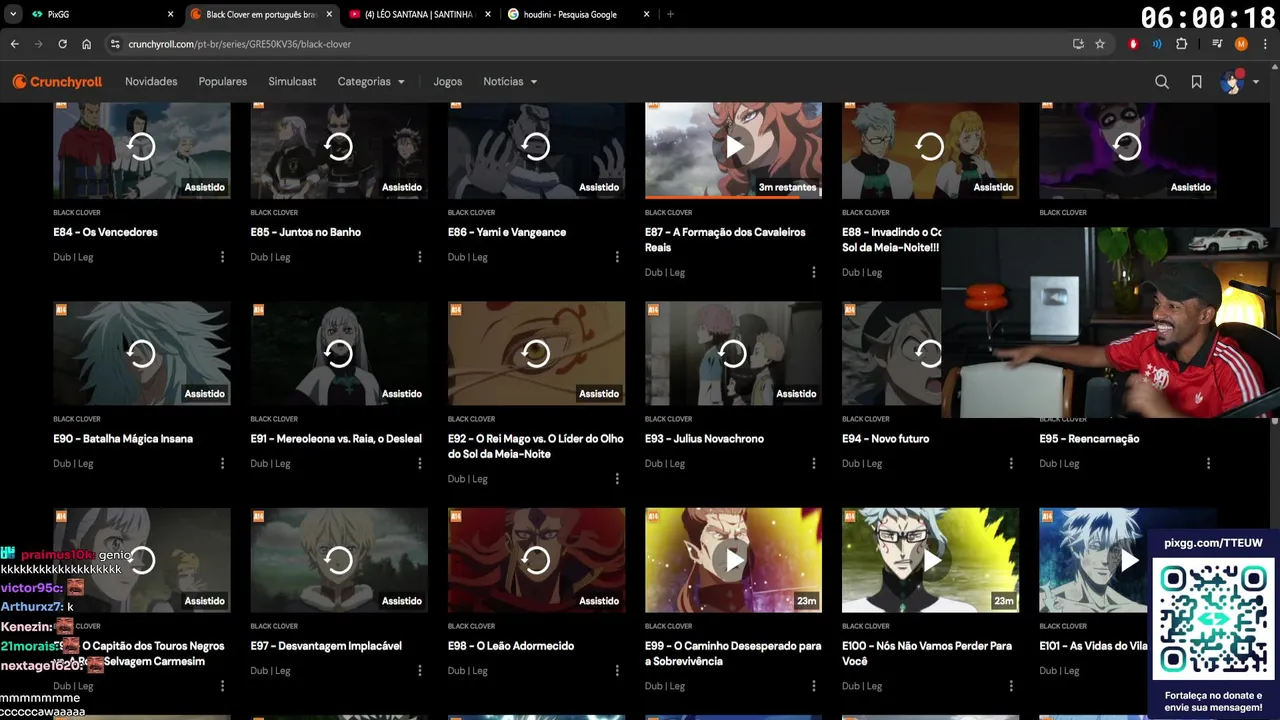This screenshot has height=720, width=1280.
Task: Open the Jogos menu item
Action: 448,82
